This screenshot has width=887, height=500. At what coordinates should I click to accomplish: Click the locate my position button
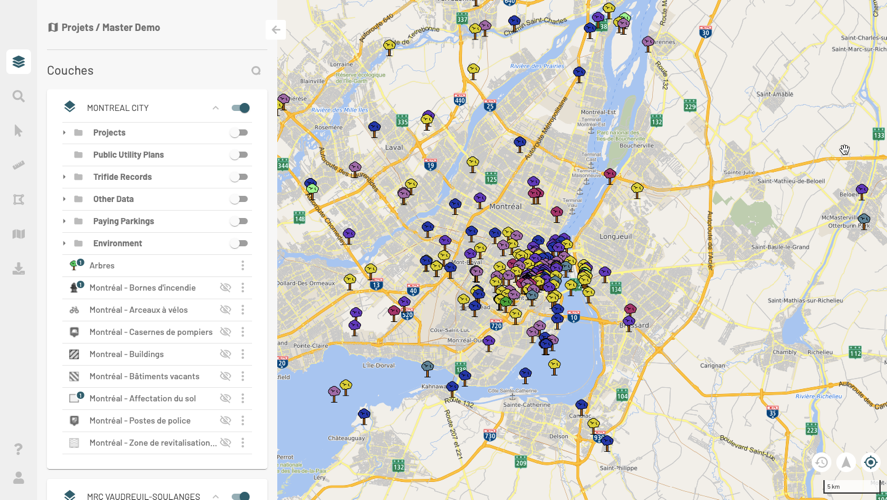coord(870,462)
